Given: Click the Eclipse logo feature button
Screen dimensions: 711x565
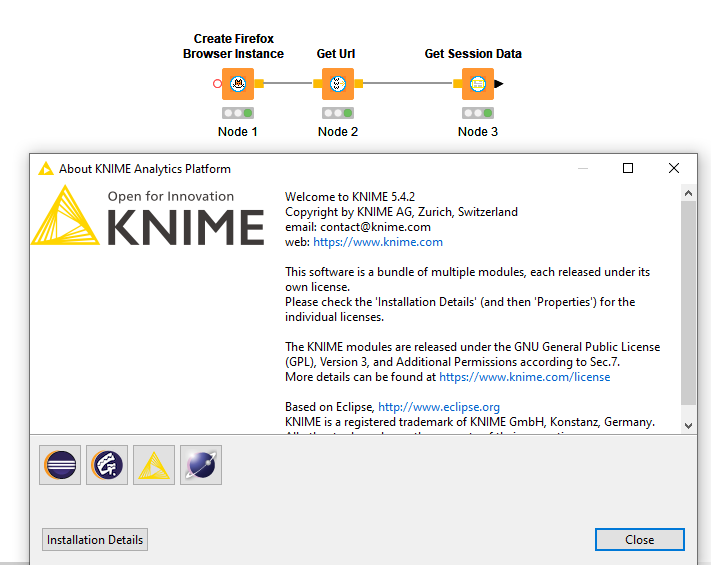Looking at the screenshot, I should [60, 465].
